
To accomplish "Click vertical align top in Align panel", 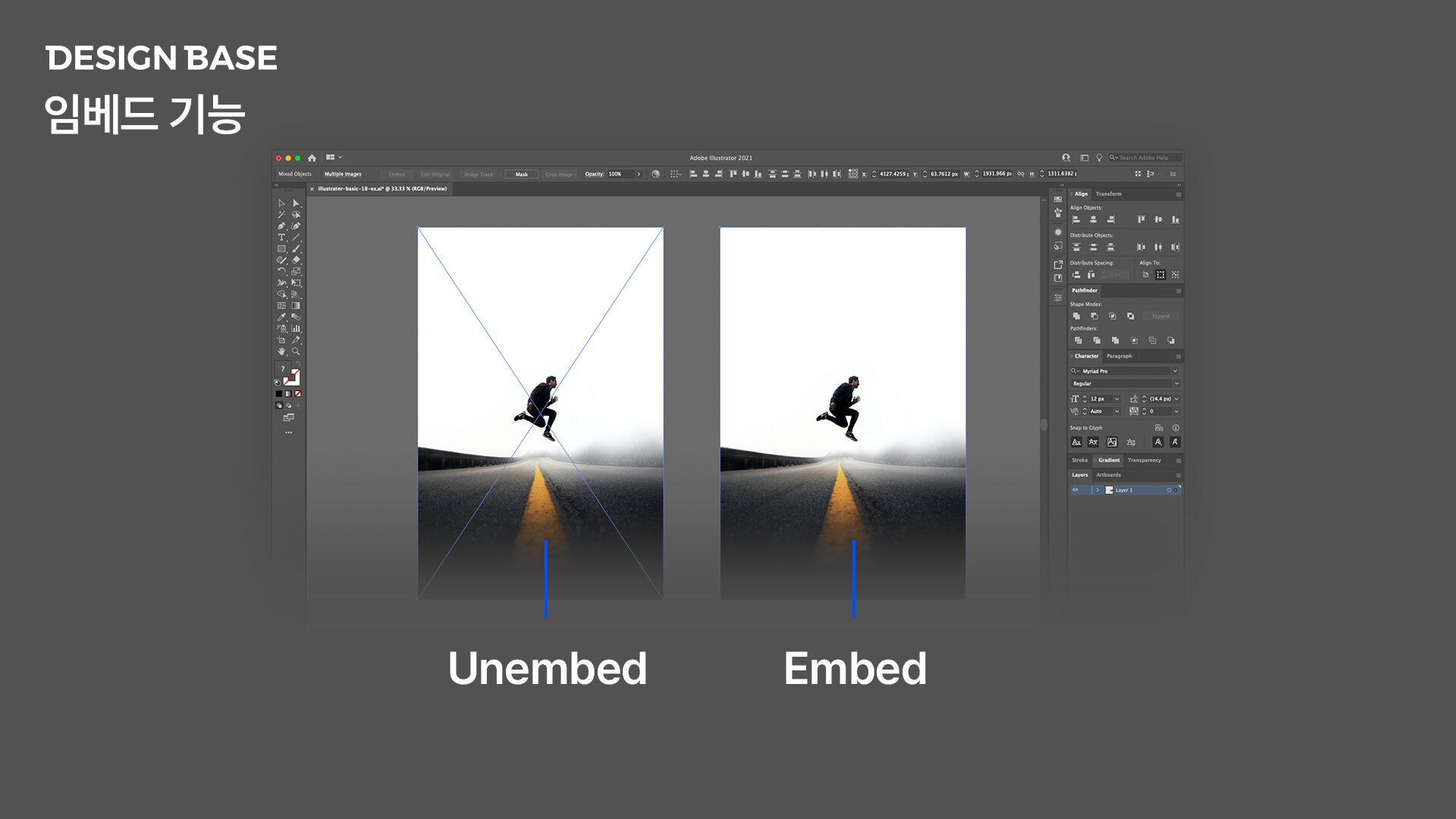I will coord(1141,219).
